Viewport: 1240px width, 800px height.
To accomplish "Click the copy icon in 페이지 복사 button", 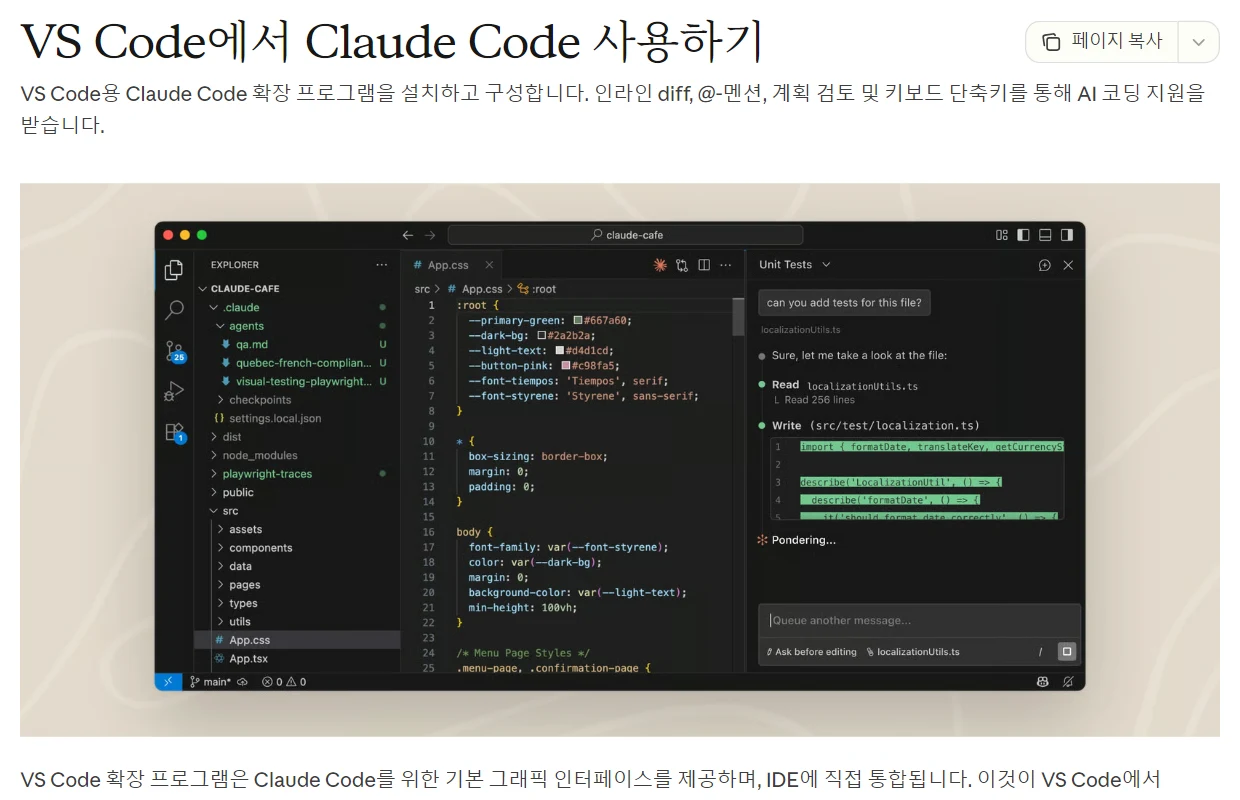I will (x=1051, y=42).
